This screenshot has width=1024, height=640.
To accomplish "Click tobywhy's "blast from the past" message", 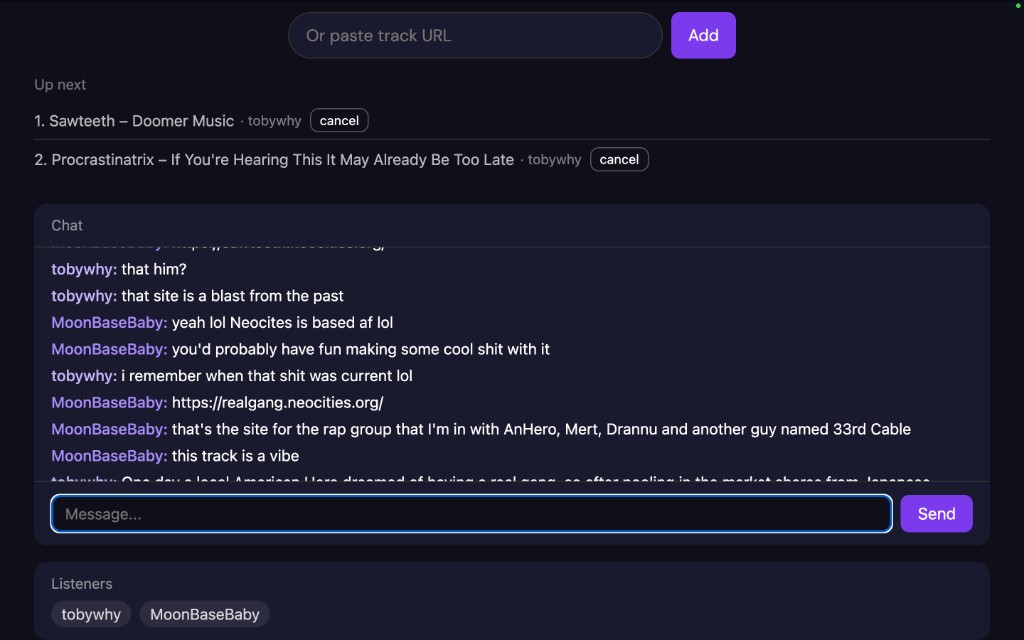I will pos(232,296).
